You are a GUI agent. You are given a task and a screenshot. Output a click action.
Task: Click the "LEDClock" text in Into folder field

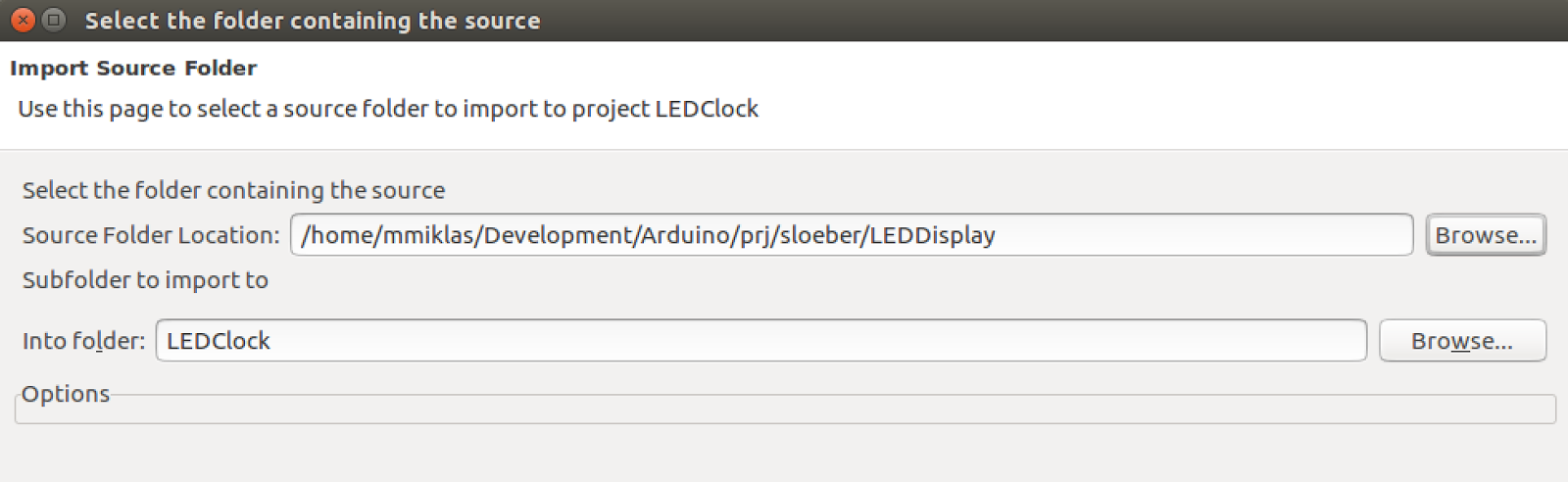(219, 341)
